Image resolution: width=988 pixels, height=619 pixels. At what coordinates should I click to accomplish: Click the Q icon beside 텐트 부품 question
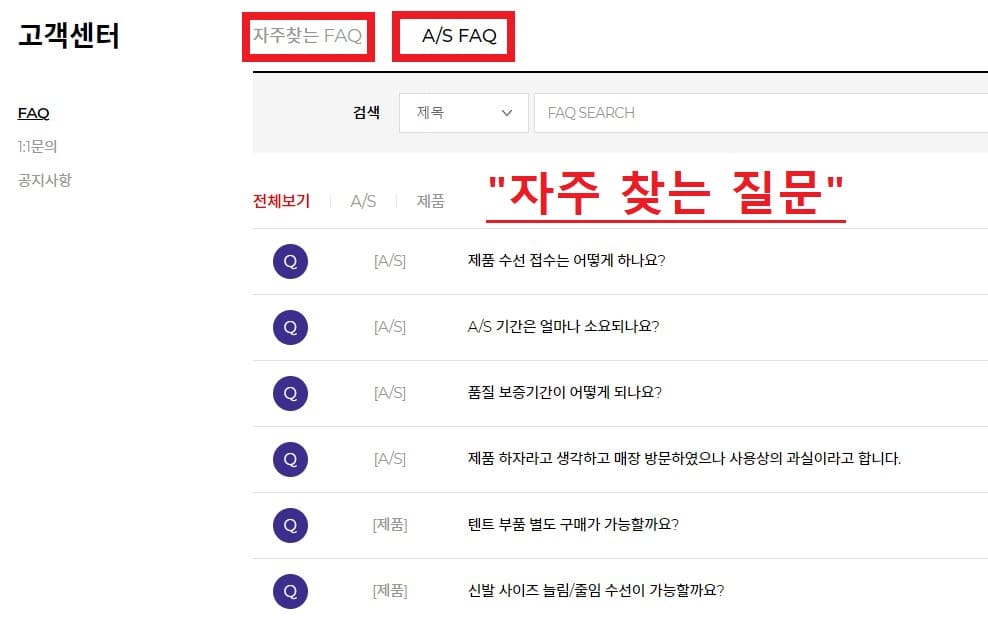tap(289, 525)
